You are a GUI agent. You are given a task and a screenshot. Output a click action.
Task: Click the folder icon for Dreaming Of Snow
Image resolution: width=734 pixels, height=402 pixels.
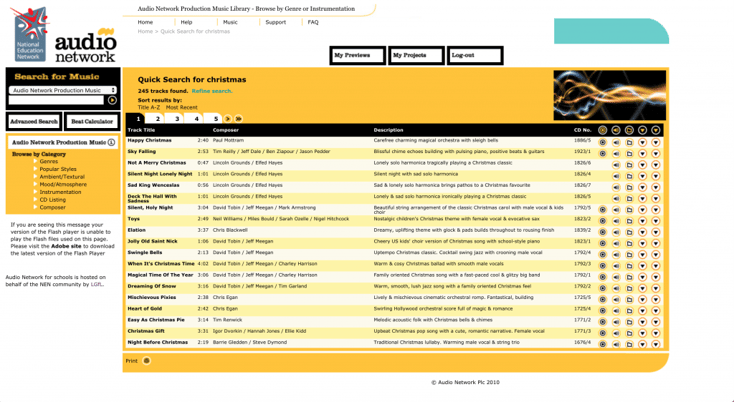(x=629, y=288)
